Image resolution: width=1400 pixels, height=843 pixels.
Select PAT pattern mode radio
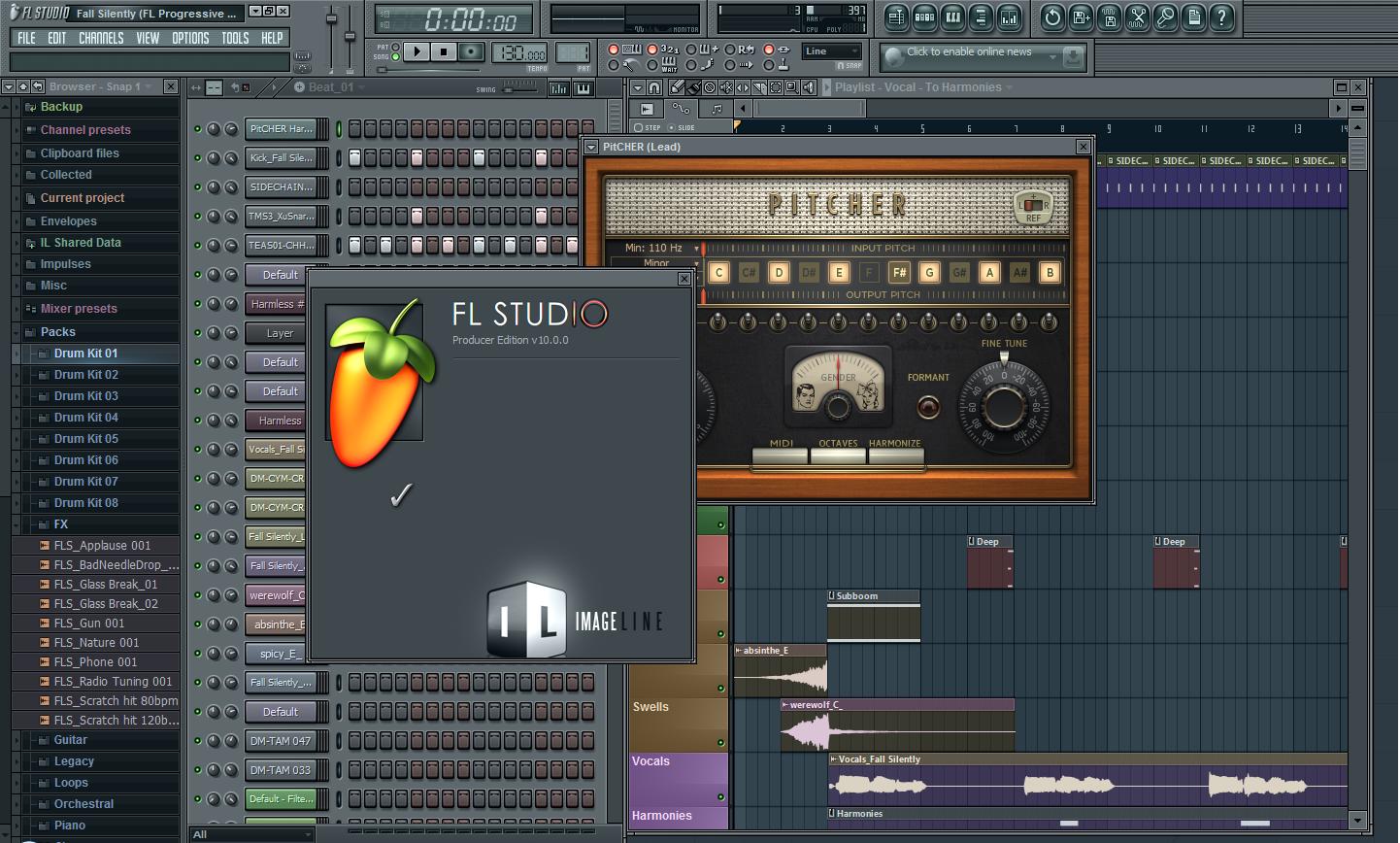point(395,47)
